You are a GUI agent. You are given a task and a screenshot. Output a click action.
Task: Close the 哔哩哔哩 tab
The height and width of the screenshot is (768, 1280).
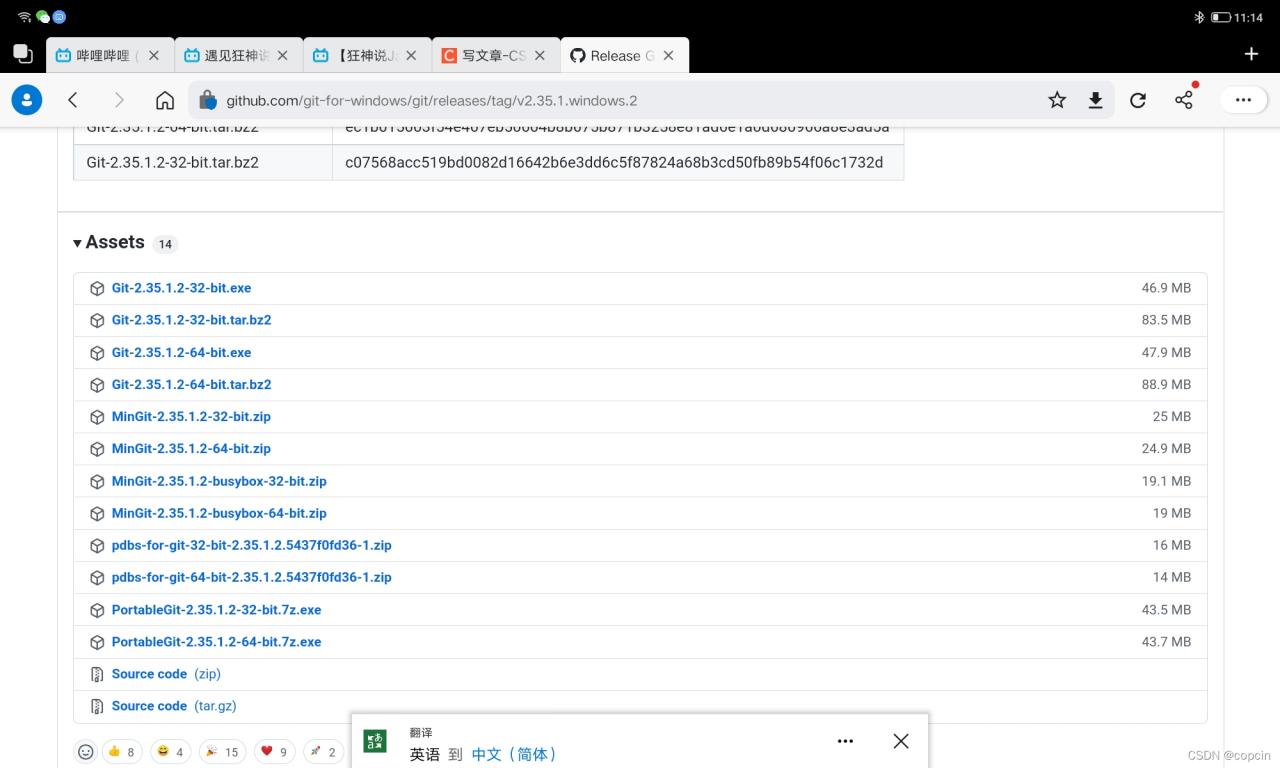154,56
